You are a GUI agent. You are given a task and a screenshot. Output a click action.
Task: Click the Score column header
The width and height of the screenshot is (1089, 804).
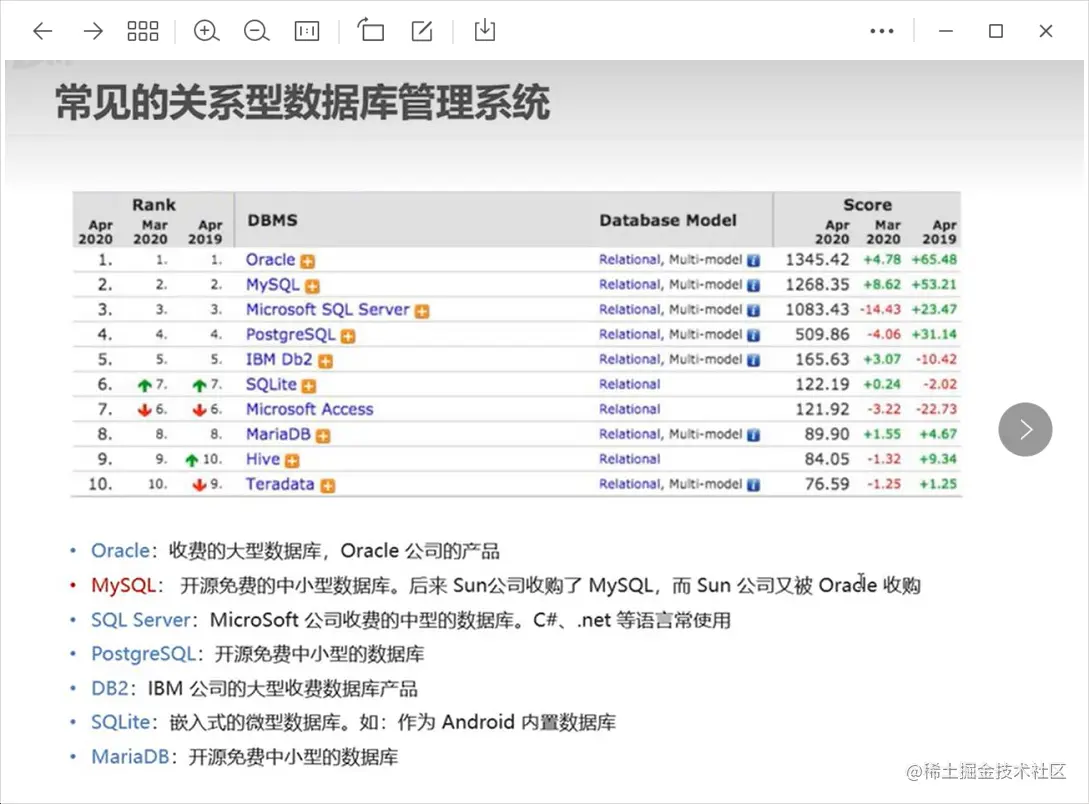[x=867, y=205]
